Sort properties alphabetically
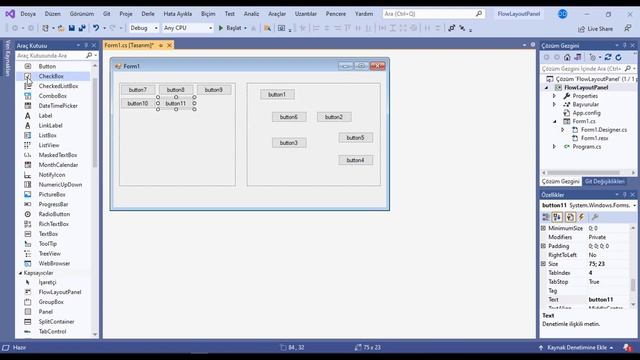 point(557,217)
